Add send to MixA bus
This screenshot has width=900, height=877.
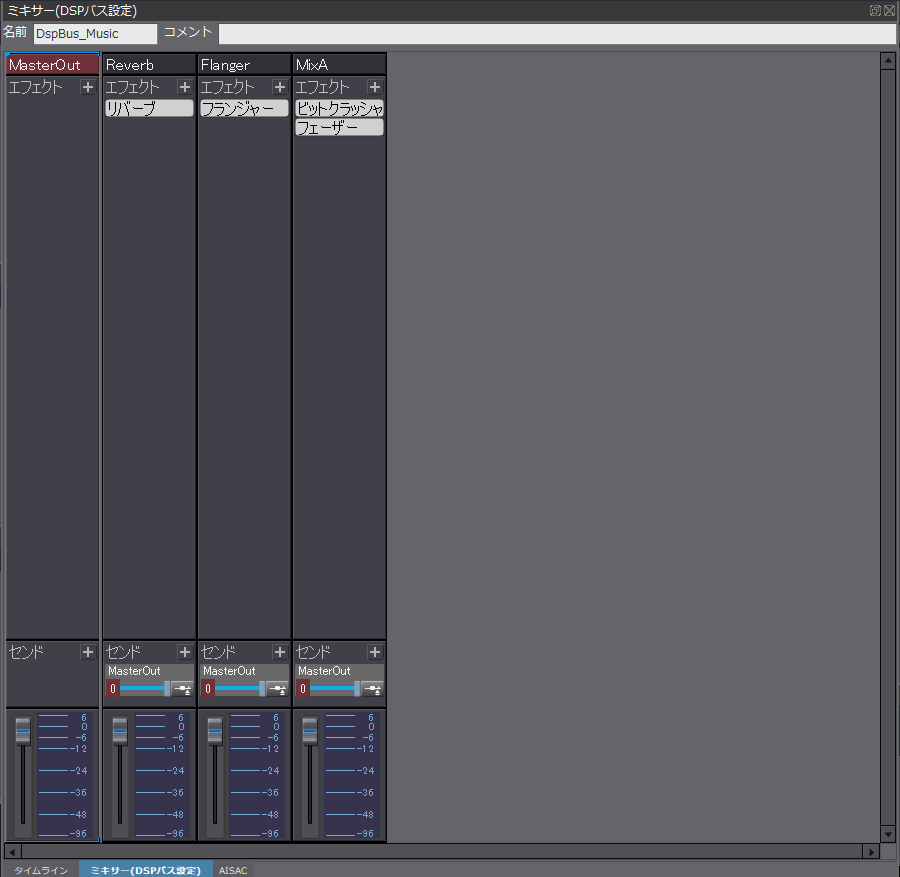[375, 652]
